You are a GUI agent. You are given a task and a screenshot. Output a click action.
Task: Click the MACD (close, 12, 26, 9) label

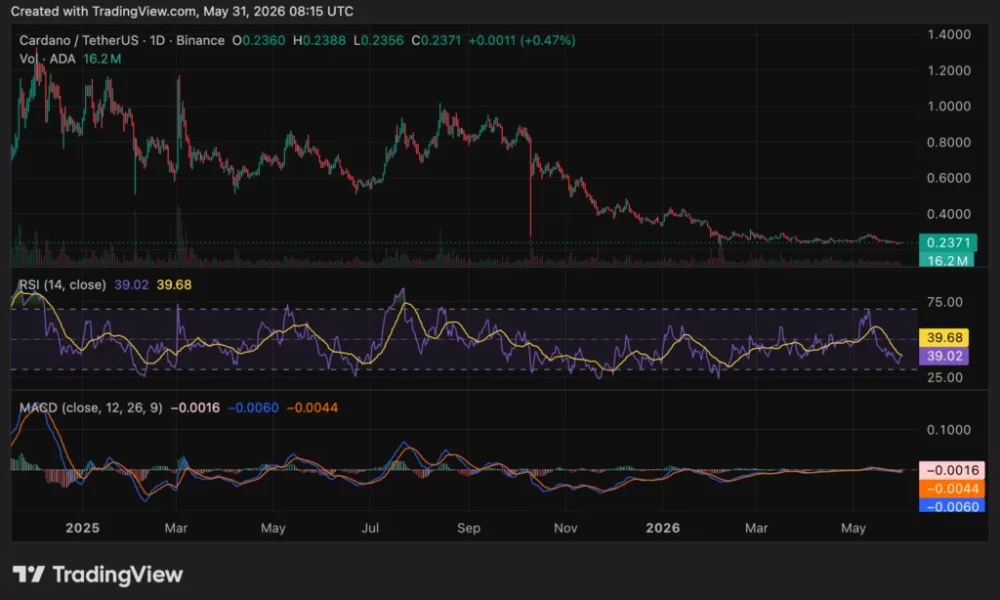coord(91,407)
